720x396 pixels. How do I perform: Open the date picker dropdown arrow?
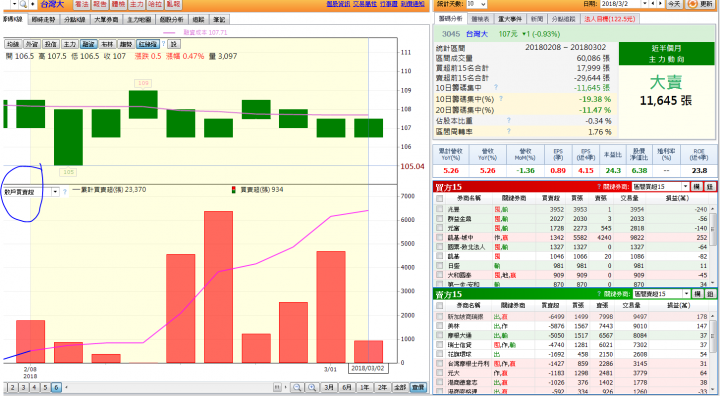tap(645, 4)
